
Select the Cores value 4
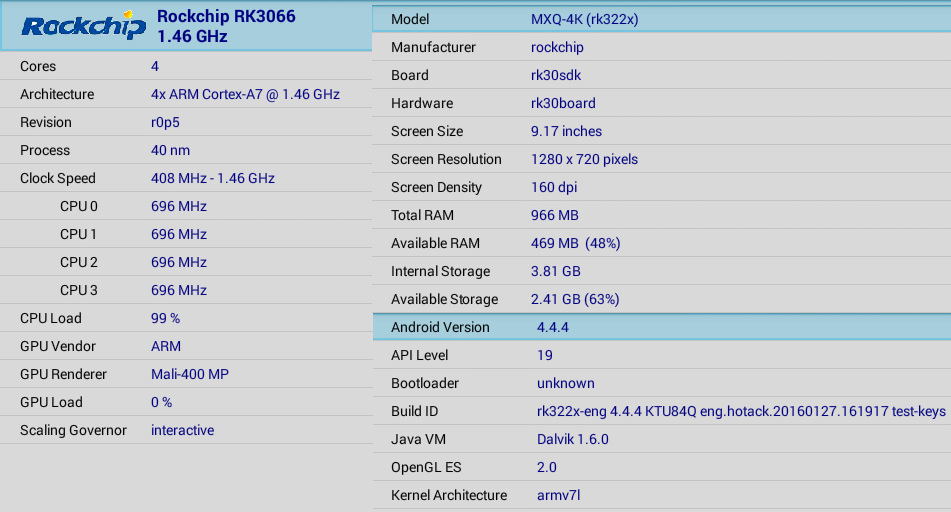155,66
